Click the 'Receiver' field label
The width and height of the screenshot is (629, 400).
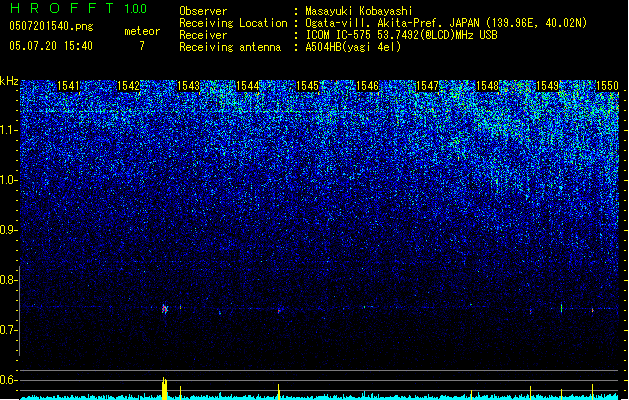203,35
